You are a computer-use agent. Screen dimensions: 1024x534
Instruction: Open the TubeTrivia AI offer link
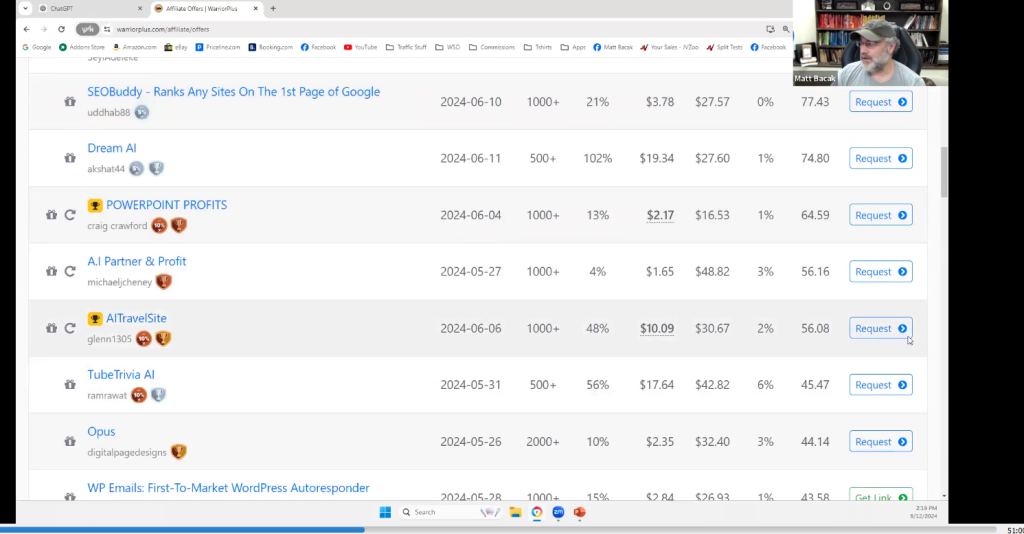point(121,375)
